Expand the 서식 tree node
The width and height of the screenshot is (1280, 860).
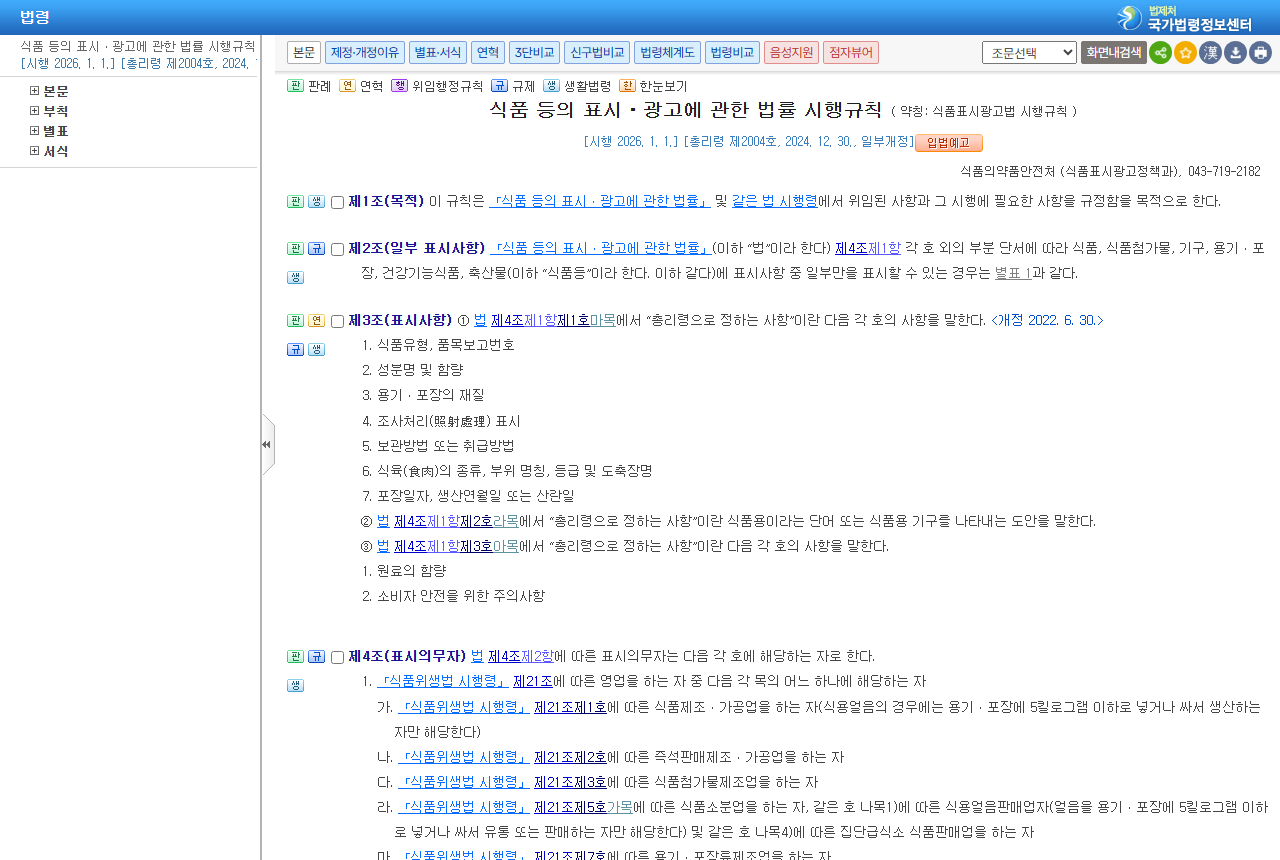pos(35,151)
